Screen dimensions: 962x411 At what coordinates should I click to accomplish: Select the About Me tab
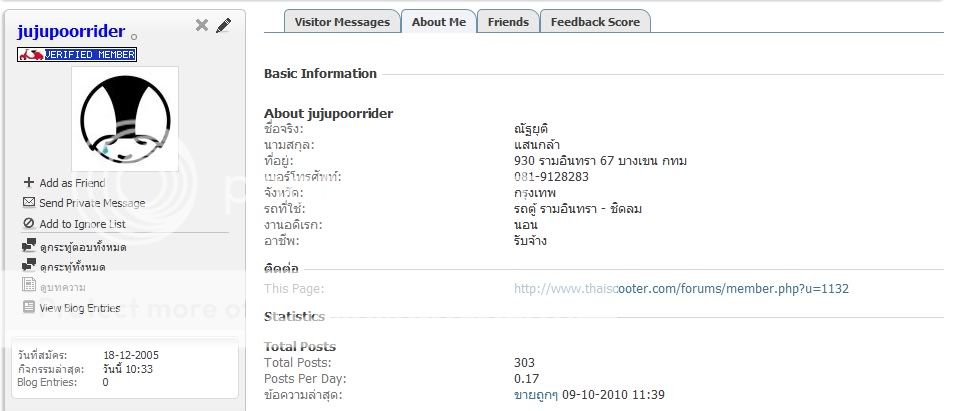click(438, 22)
